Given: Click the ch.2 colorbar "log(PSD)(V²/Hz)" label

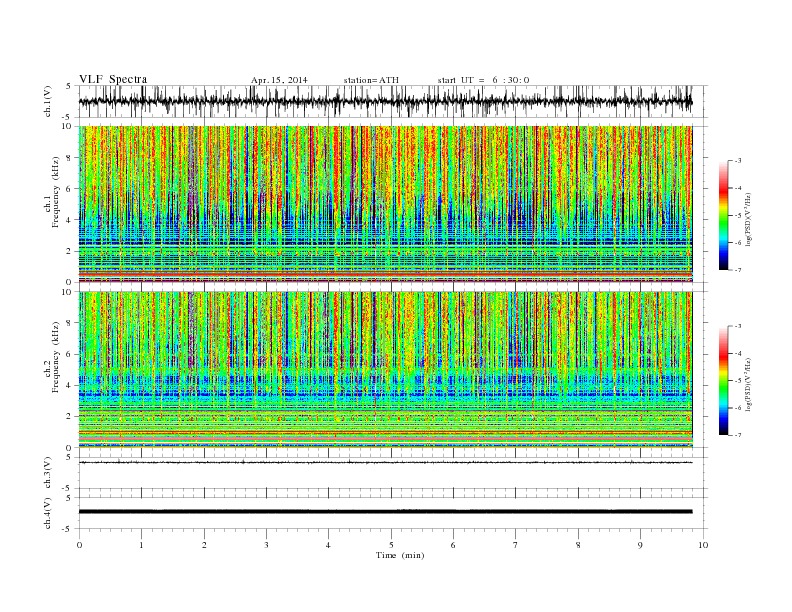Looking at the screenshot, I should click(x=749, y=384).
